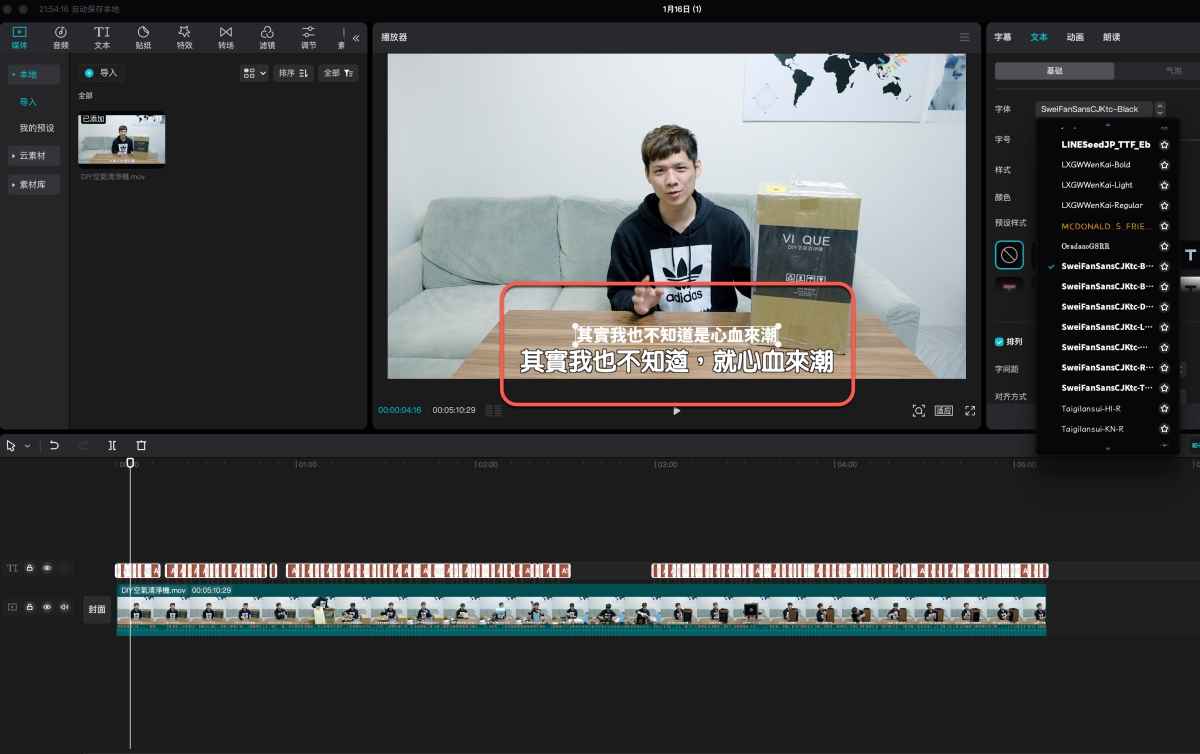Click the audio level bars icon beside timecode
The image size is (1200, 754).
coord(493,410)
